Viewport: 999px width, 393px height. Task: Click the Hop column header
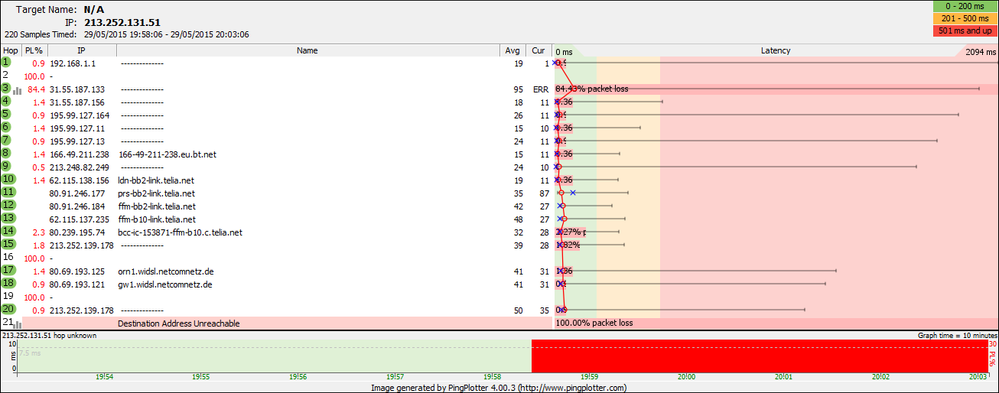pyautogui.click(x=11, y=50)
